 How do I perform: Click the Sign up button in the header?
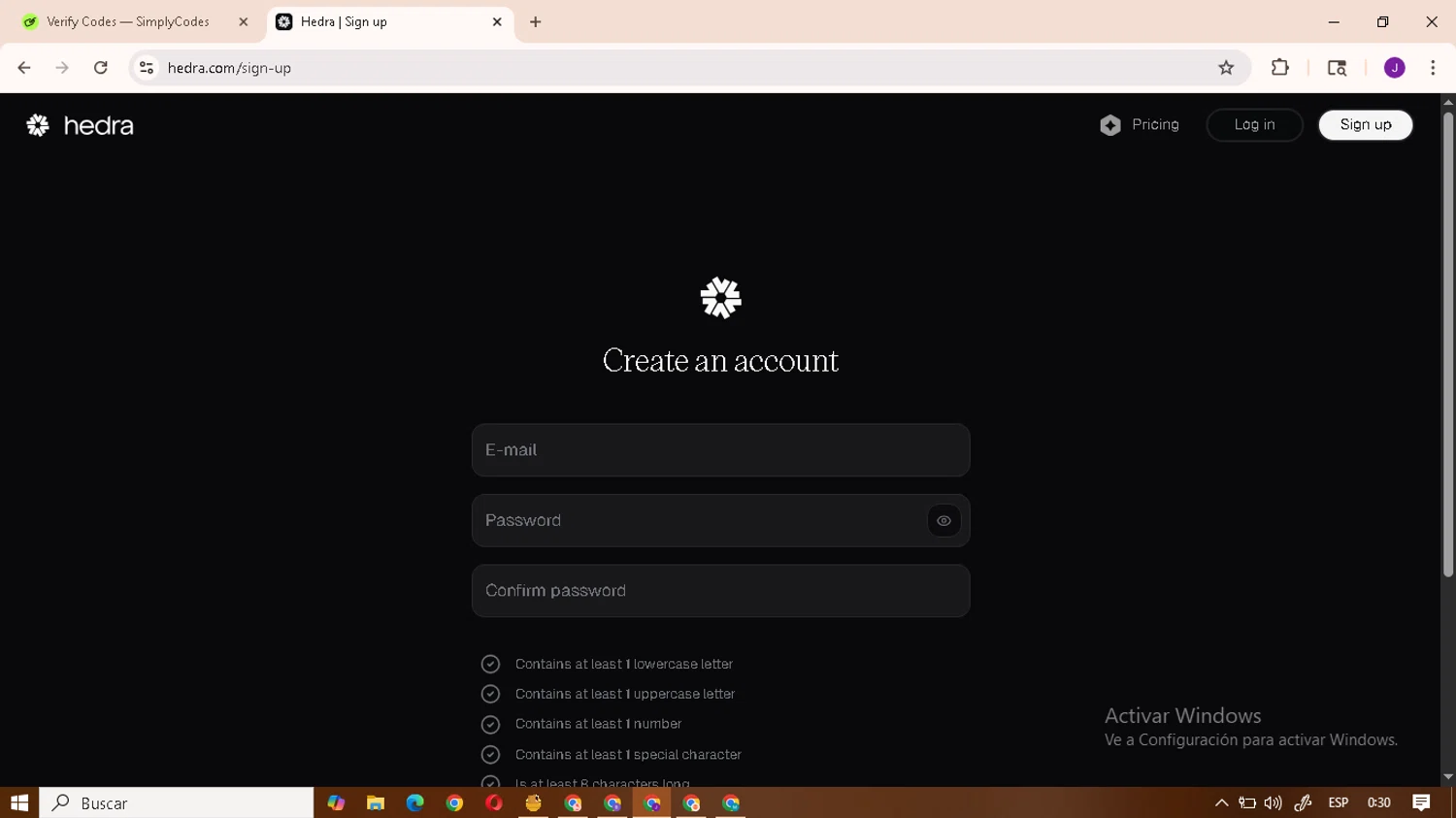pos(1366,125)
